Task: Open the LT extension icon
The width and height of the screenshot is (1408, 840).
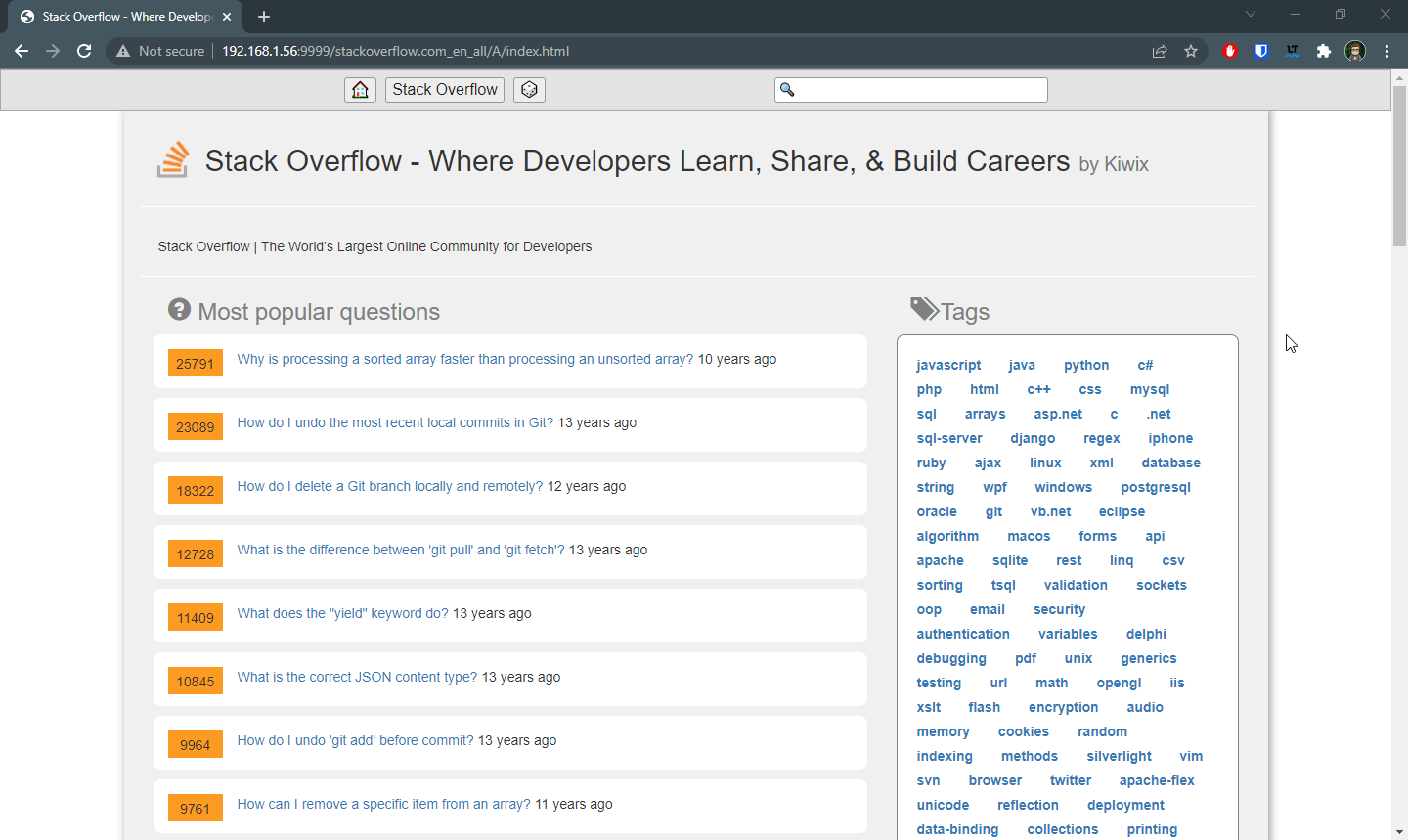Action: pos(1293,51)
